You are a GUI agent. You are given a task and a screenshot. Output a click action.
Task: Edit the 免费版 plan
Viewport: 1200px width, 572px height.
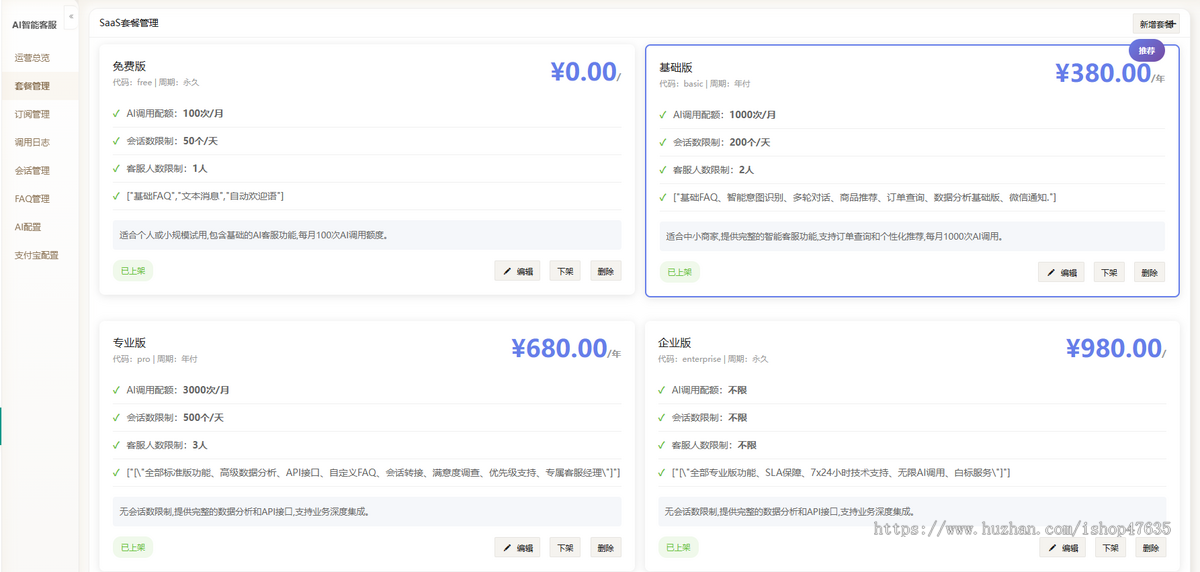click(x=517, y=271)
